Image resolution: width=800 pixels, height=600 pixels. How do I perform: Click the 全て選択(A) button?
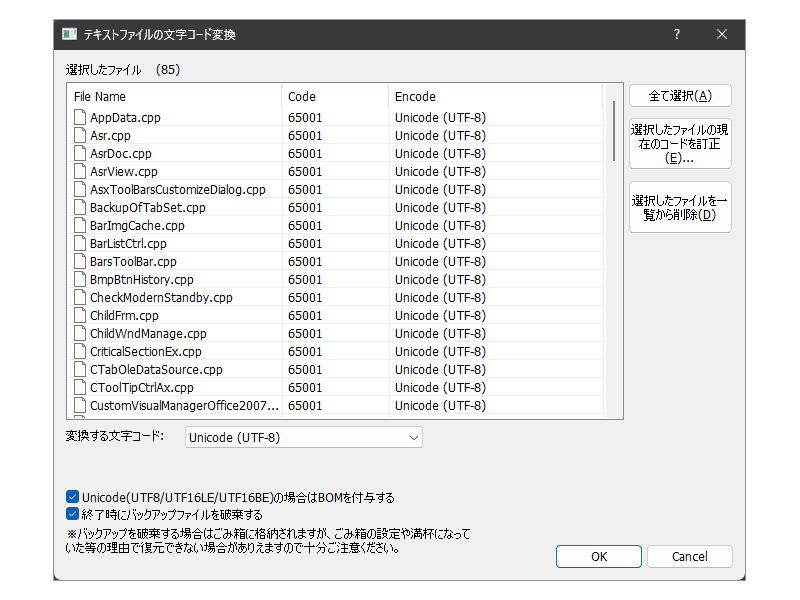(x=680, y=96)
